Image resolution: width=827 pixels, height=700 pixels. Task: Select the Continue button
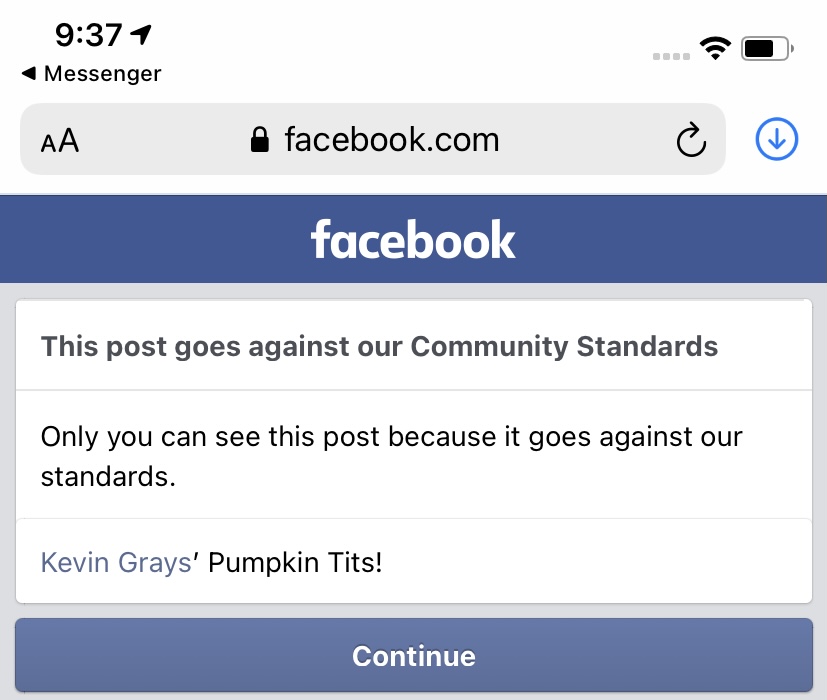pos(413,657)
